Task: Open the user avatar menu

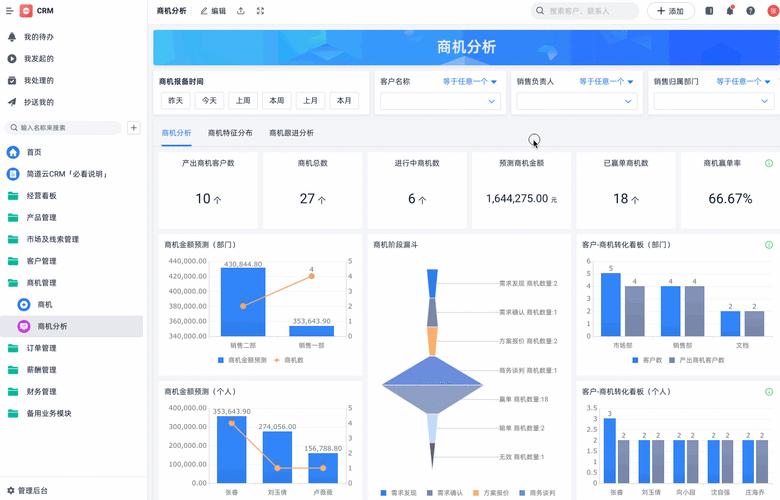Action: click(x=774, y=11)
